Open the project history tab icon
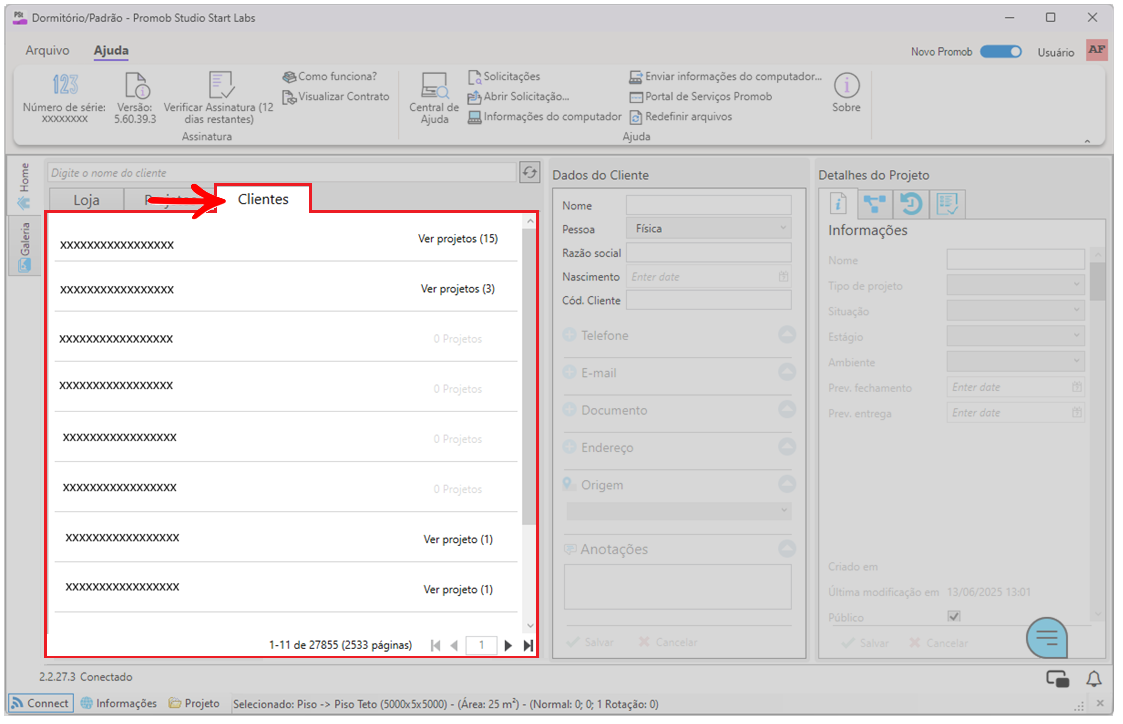Image resolution: width=1123 pixels, height=724 pixels. pos(911,204)
